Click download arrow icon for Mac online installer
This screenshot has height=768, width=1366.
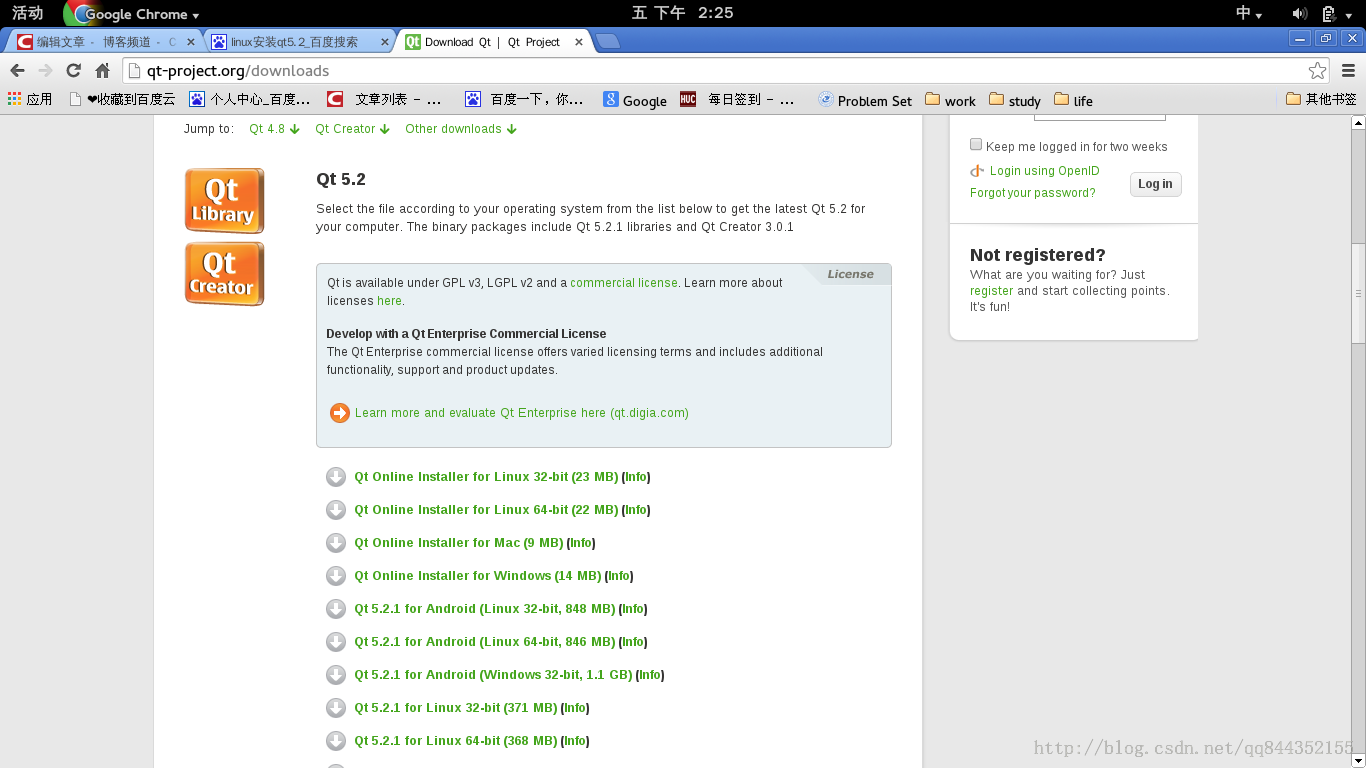(336, 543)
